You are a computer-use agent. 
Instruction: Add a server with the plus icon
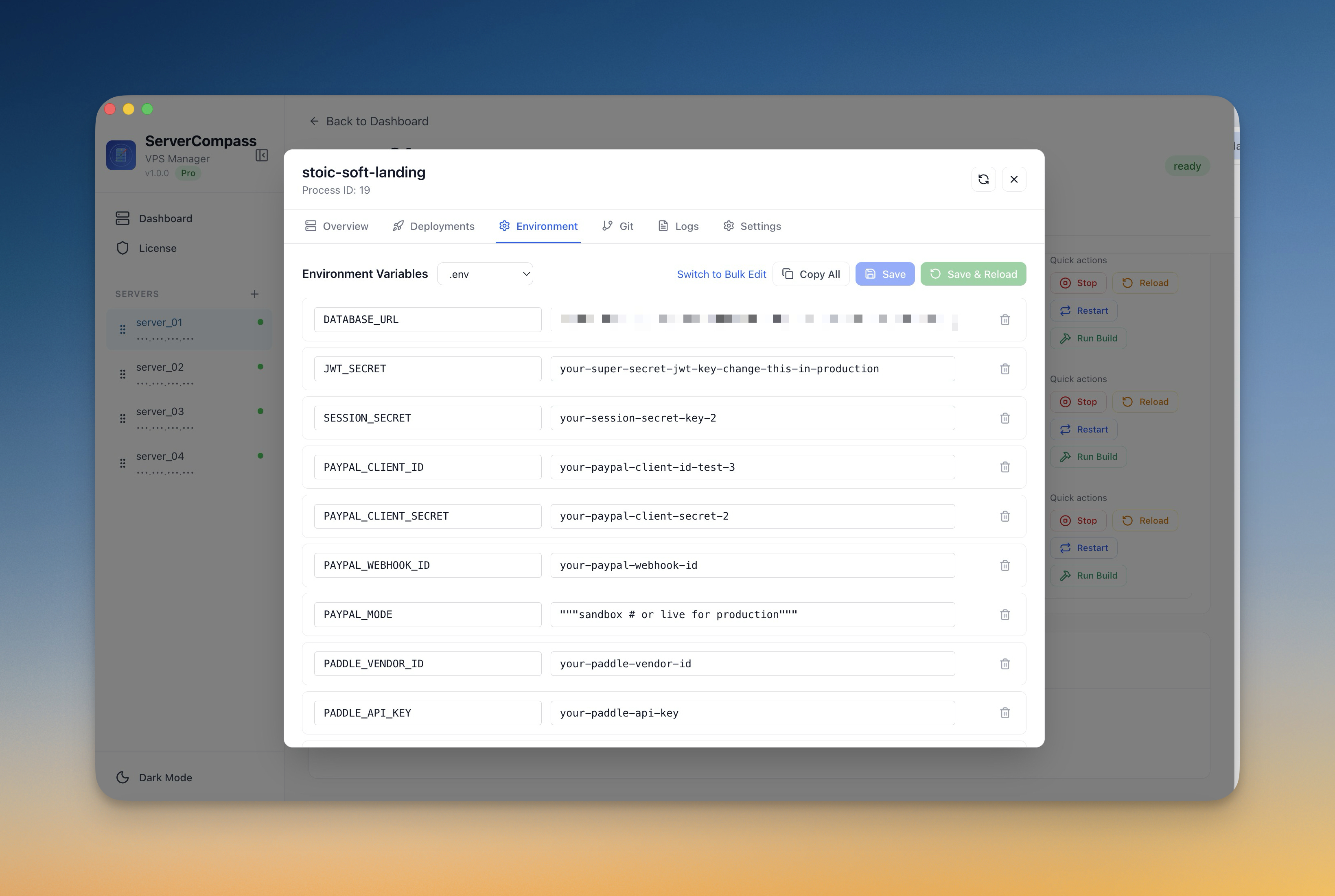pyautogui.click(x=254, y=294)
